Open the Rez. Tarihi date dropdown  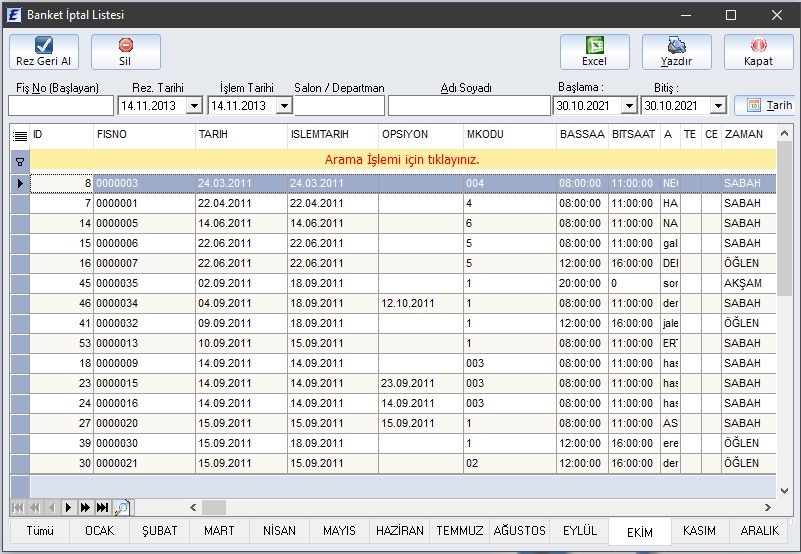tap(194, 105)
